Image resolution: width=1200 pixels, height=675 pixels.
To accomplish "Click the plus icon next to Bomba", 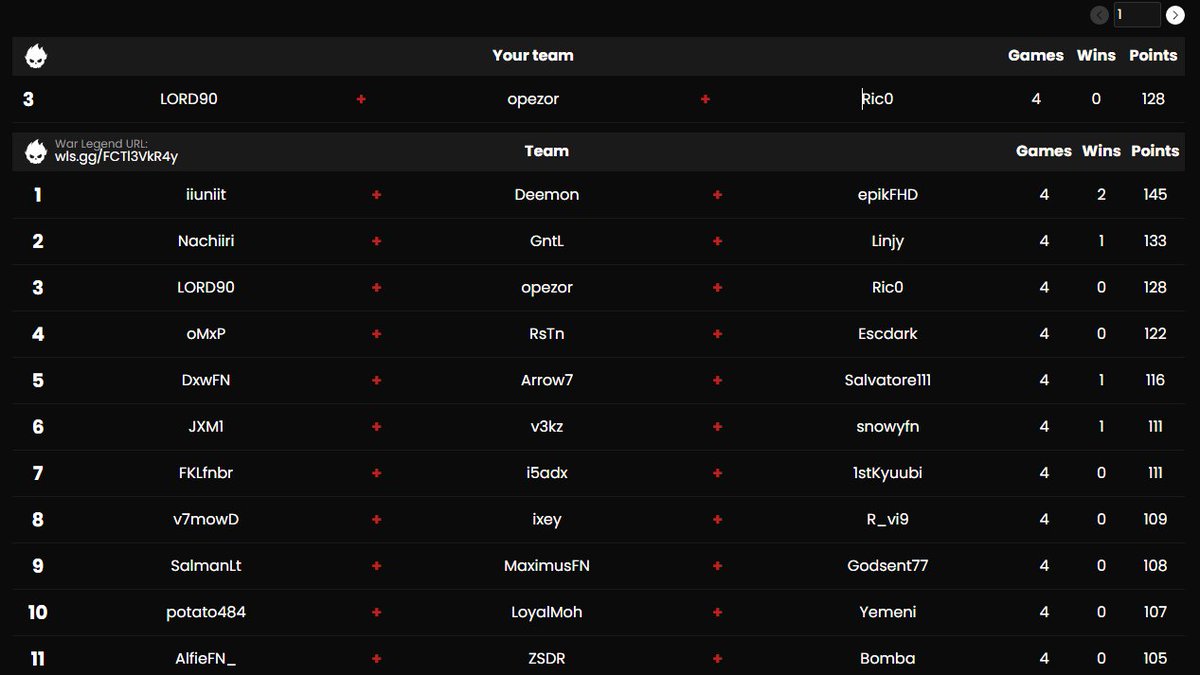I will 717,658.
